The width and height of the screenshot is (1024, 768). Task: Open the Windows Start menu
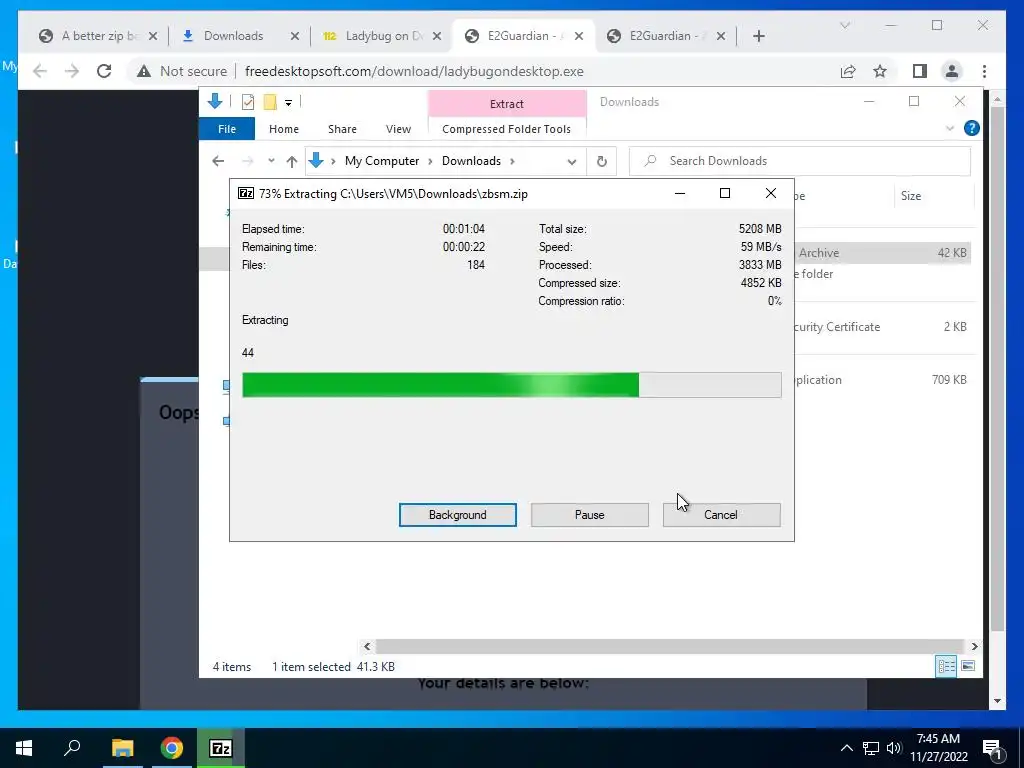coord(24,748)
